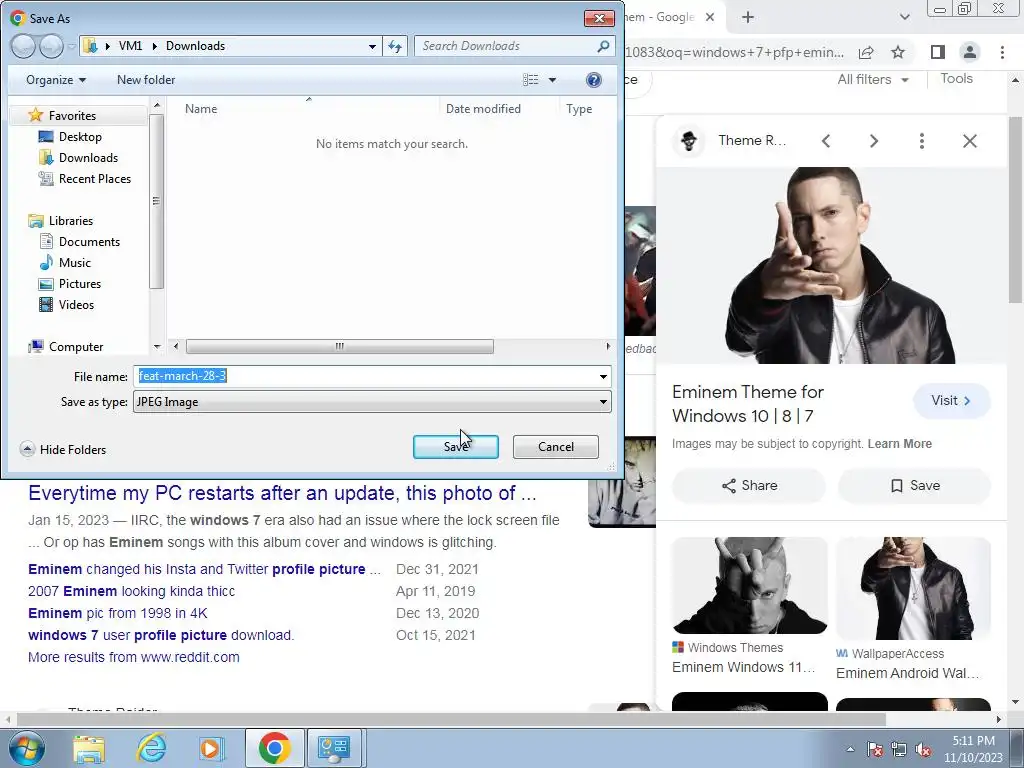Viewport: 1024px width, 768px height.
Task: Open a new Chrome tab with plus button
Action: tap(748, 18)
